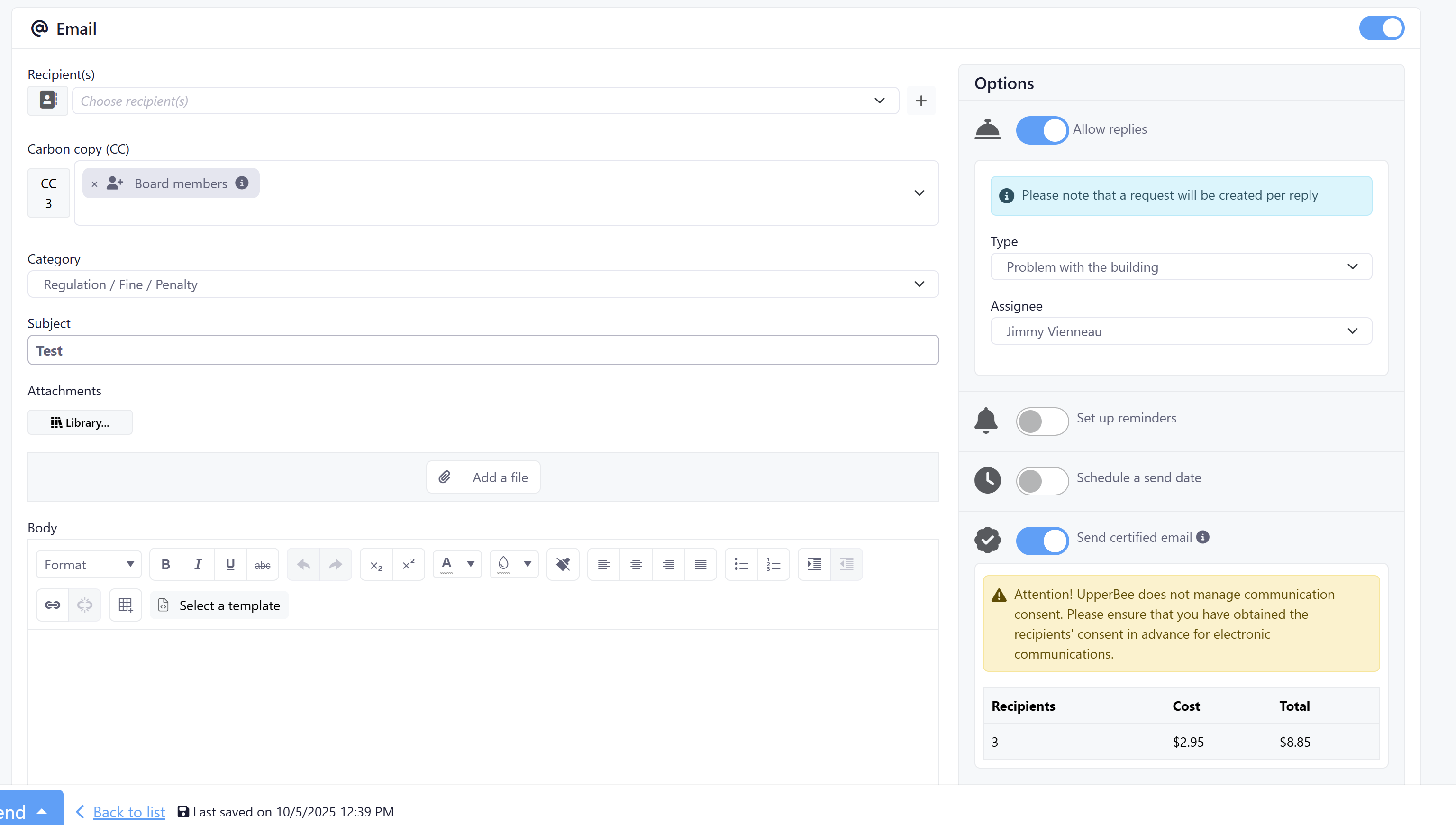
Task: Disable the Allow replies toggle
Action: coord(1041,130)
